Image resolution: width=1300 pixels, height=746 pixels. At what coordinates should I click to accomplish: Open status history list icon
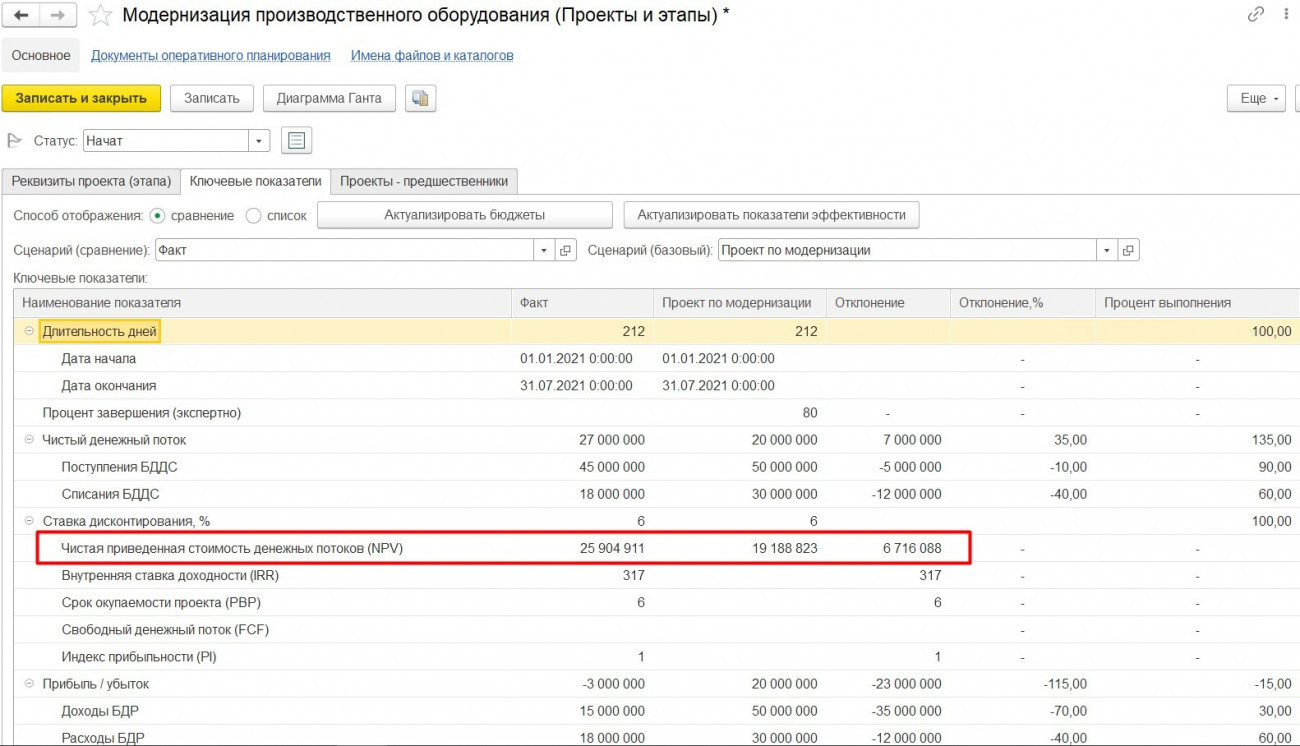pos(296,141)
